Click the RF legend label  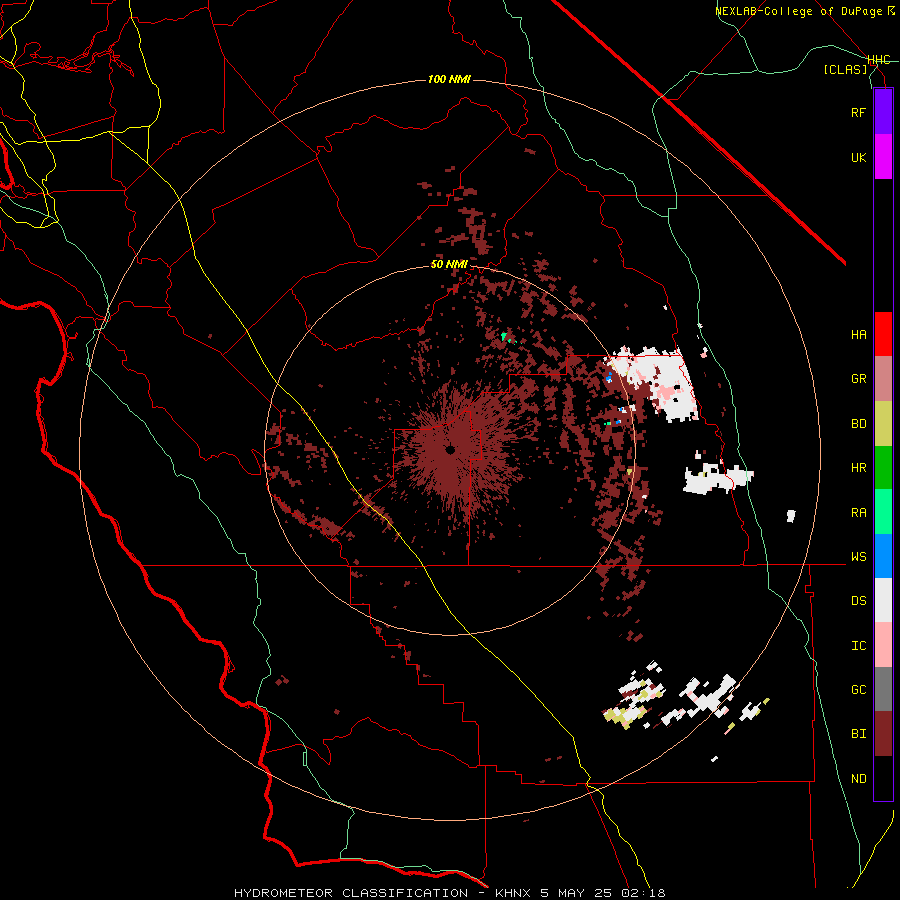pyautogui.click(x=858, y=112)
